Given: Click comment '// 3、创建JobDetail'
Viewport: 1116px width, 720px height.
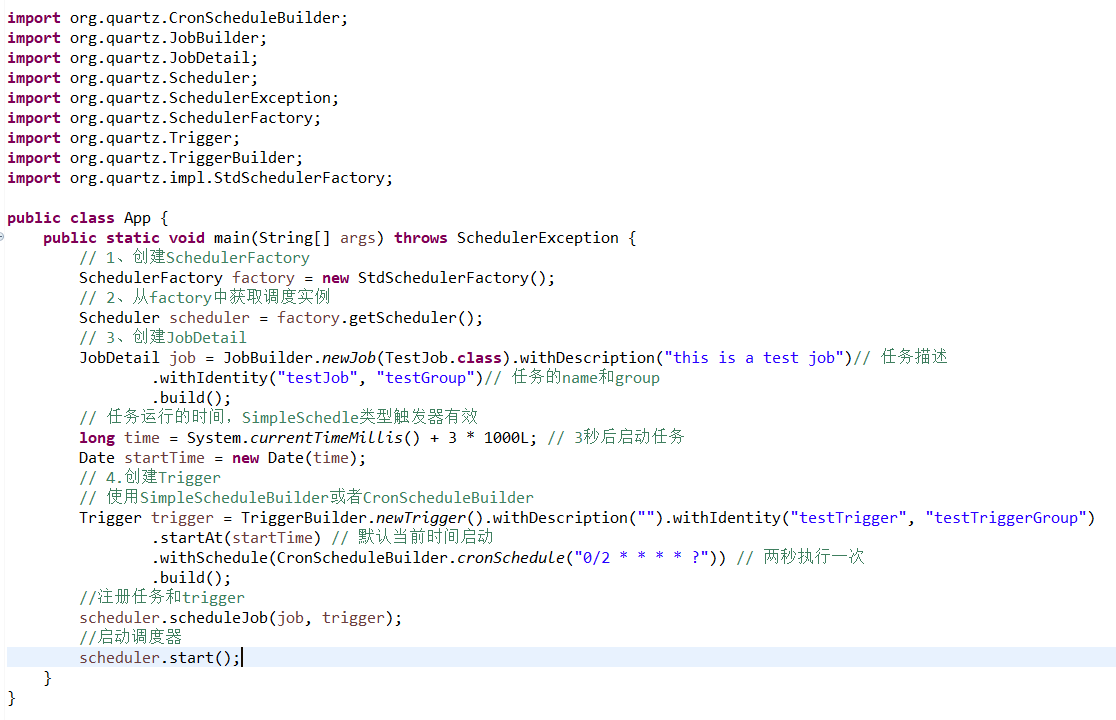Looking at the screenshot, I should (163, 337).
